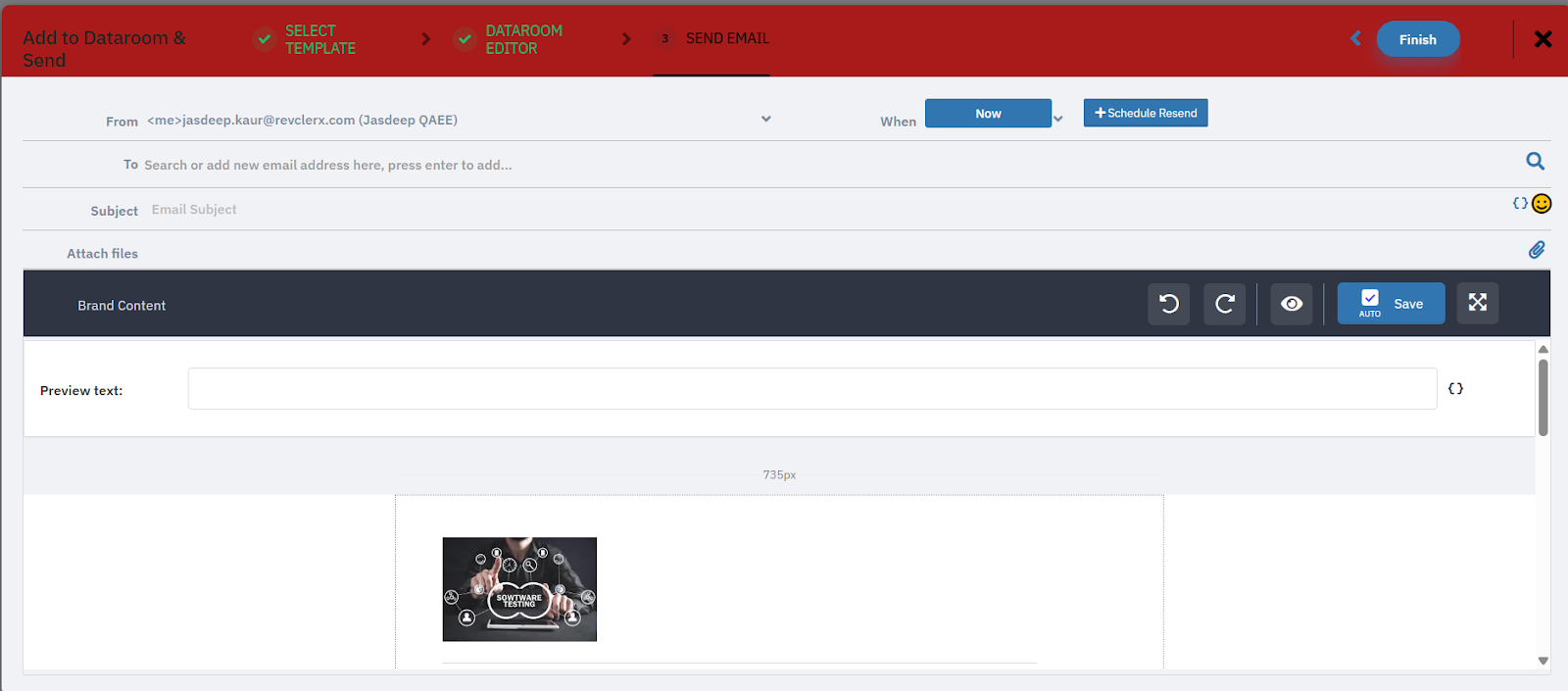This screenshot has height=691, width=1568.
Task: Open the Dataroom Editor step
Action: tap(509, 39)
